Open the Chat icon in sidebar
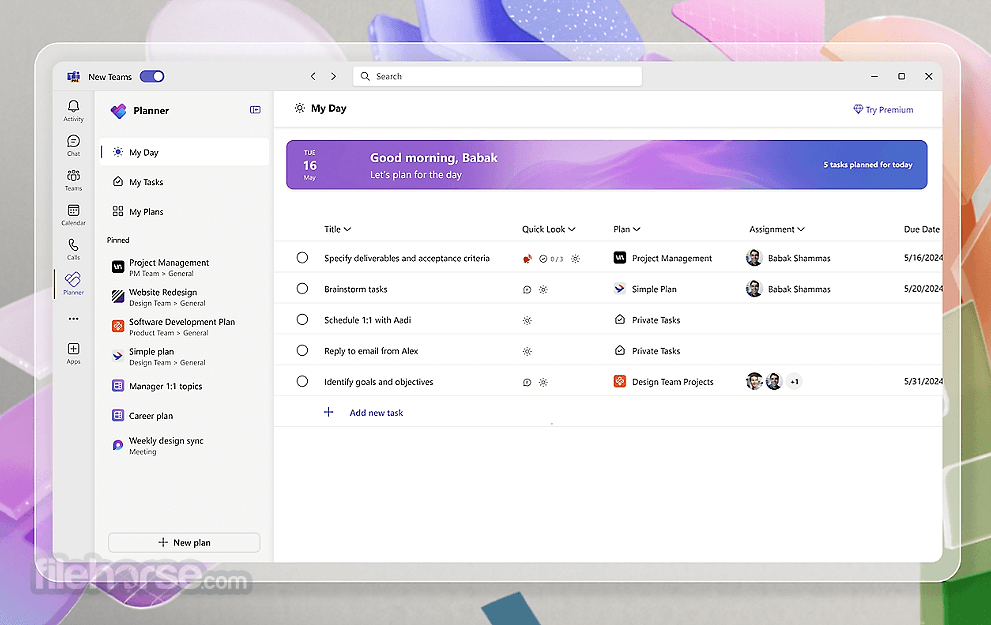Screen dimensions: 991x625 (73, 140)
